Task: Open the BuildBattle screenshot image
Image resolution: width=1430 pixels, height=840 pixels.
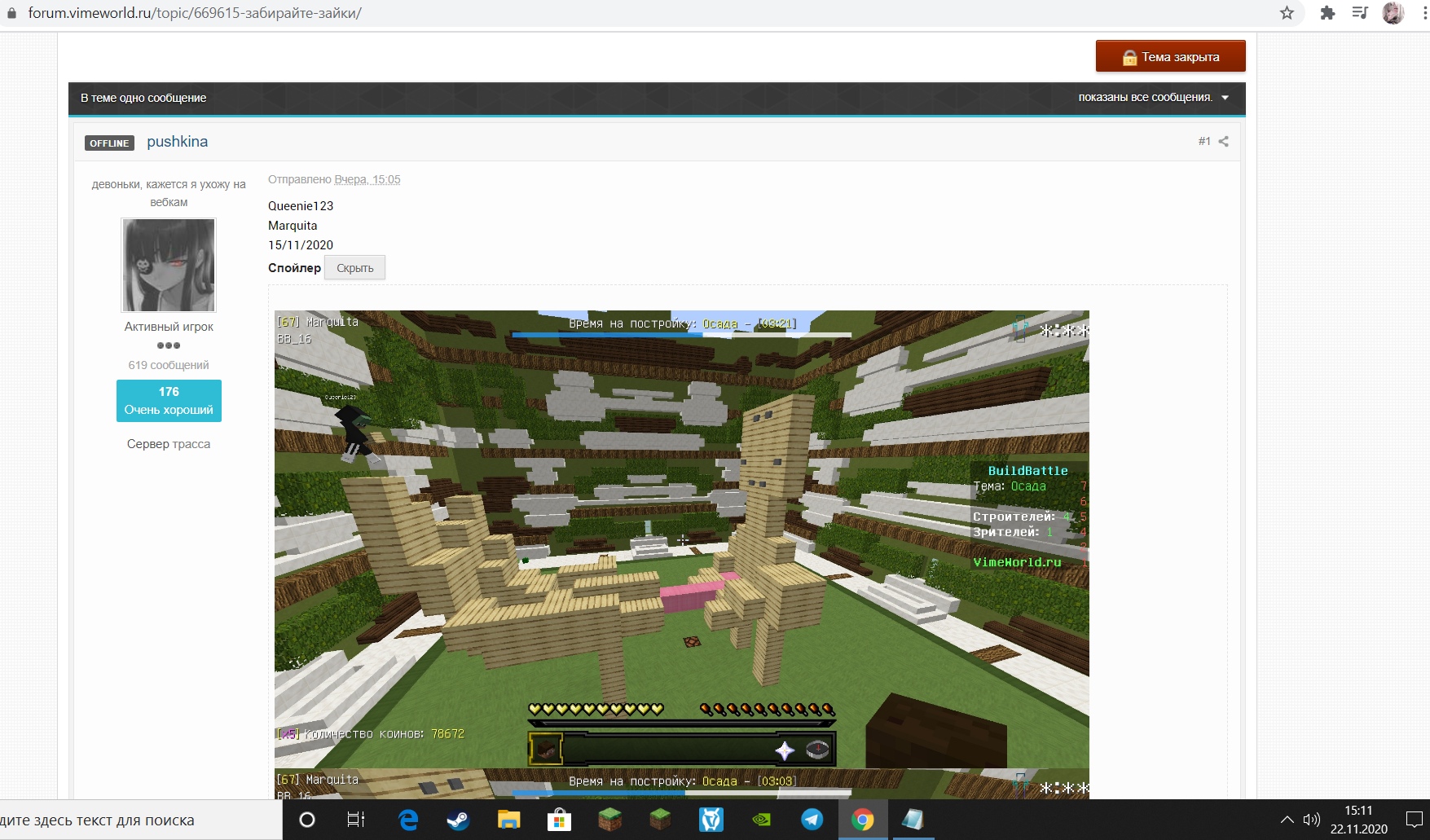Action: [681, 539]
